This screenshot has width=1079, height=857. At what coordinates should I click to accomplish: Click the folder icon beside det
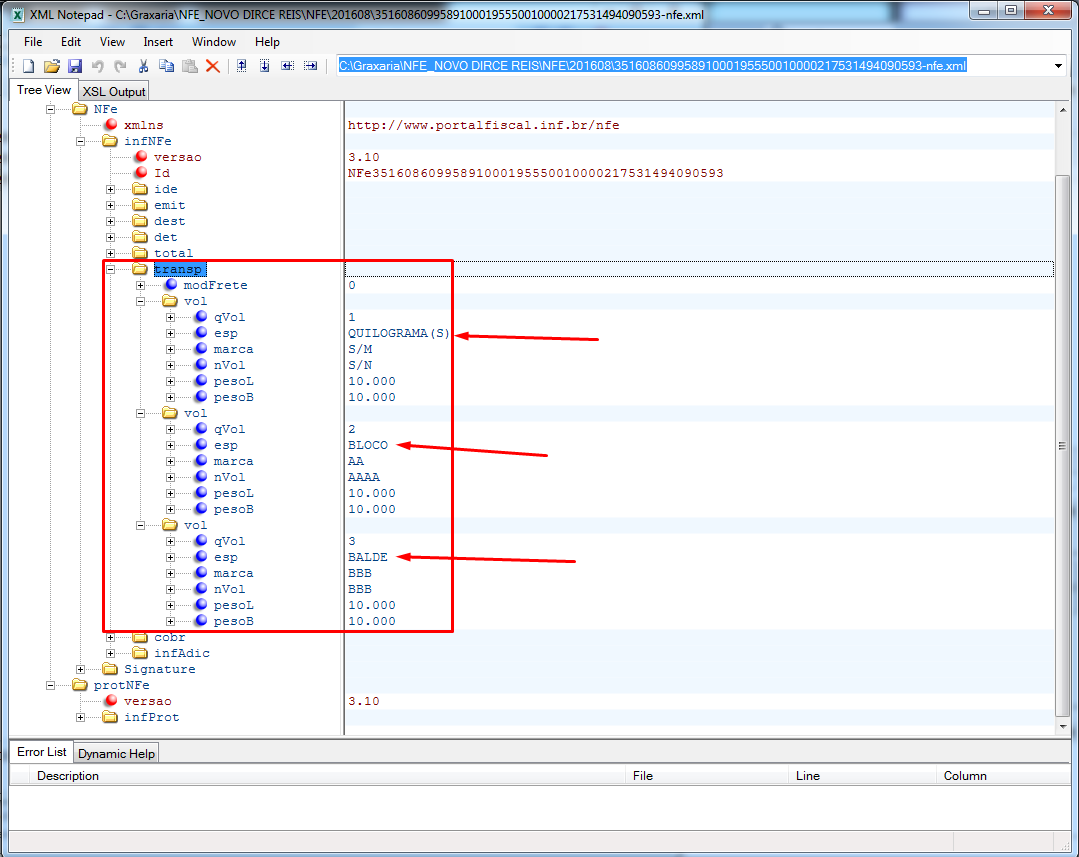pos(140,237)
